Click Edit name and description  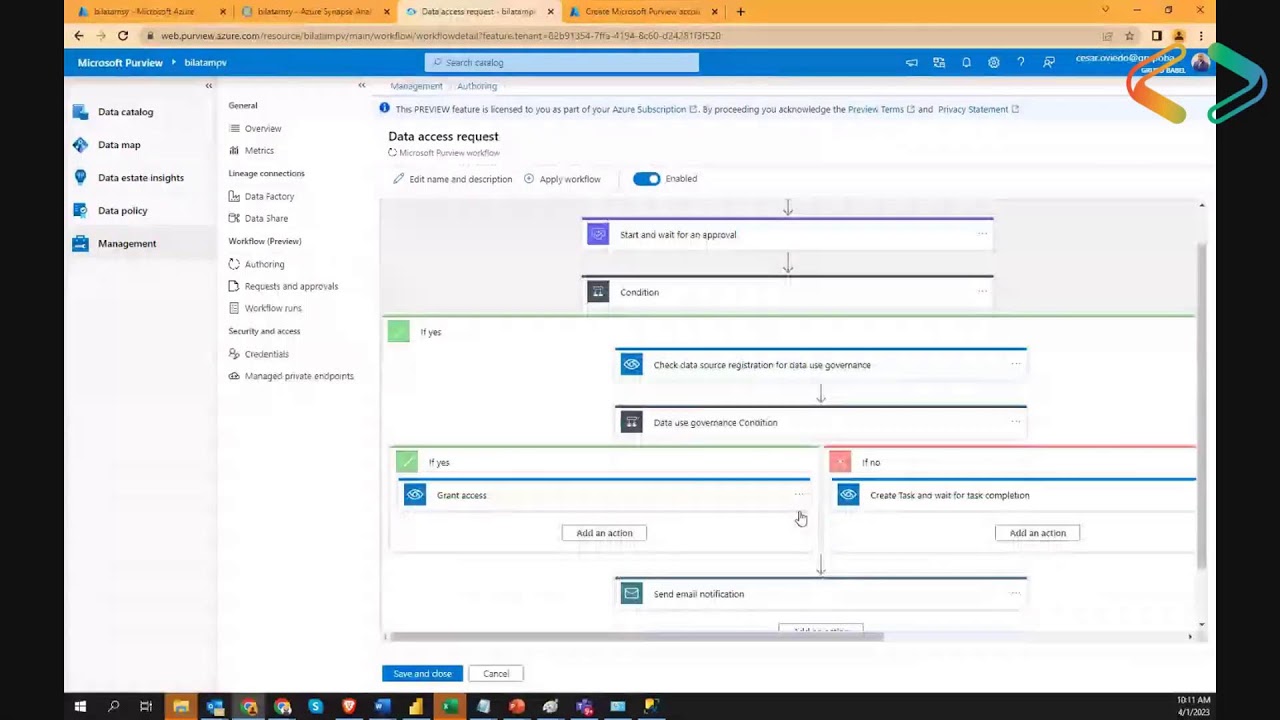click(452, 180)
